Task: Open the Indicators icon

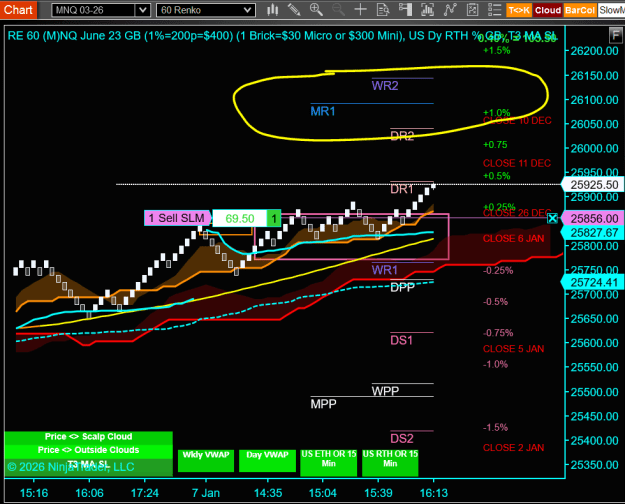Action: tap(450, 10)
